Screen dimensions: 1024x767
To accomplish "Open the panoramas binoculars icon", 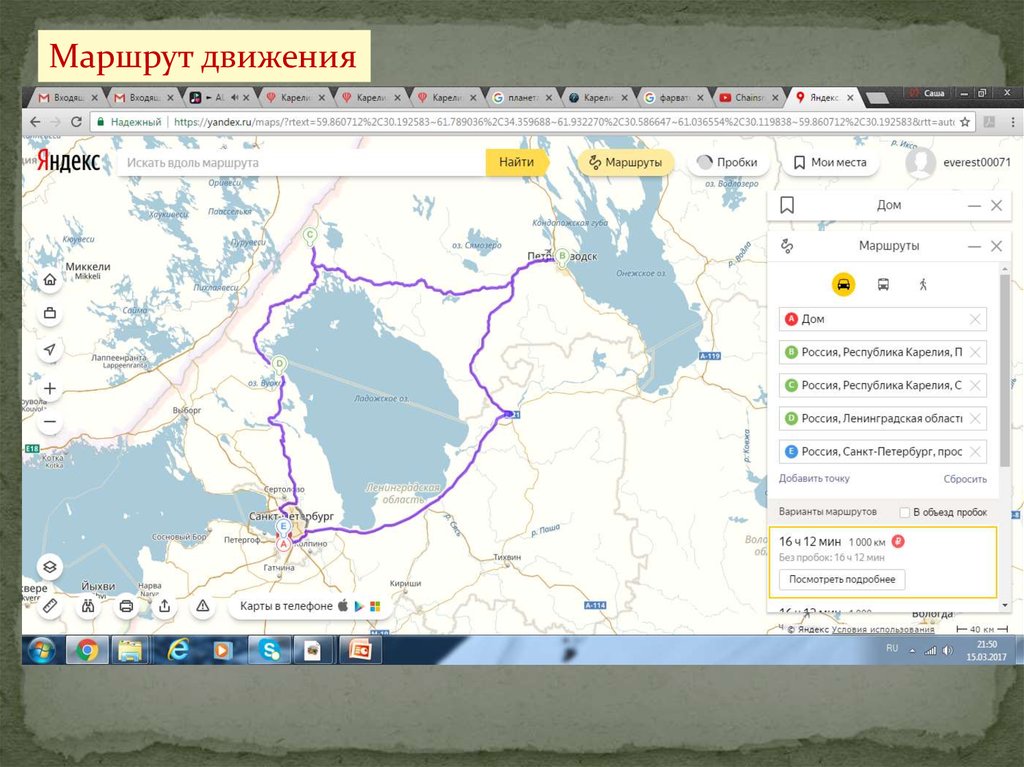I will 88,605.
